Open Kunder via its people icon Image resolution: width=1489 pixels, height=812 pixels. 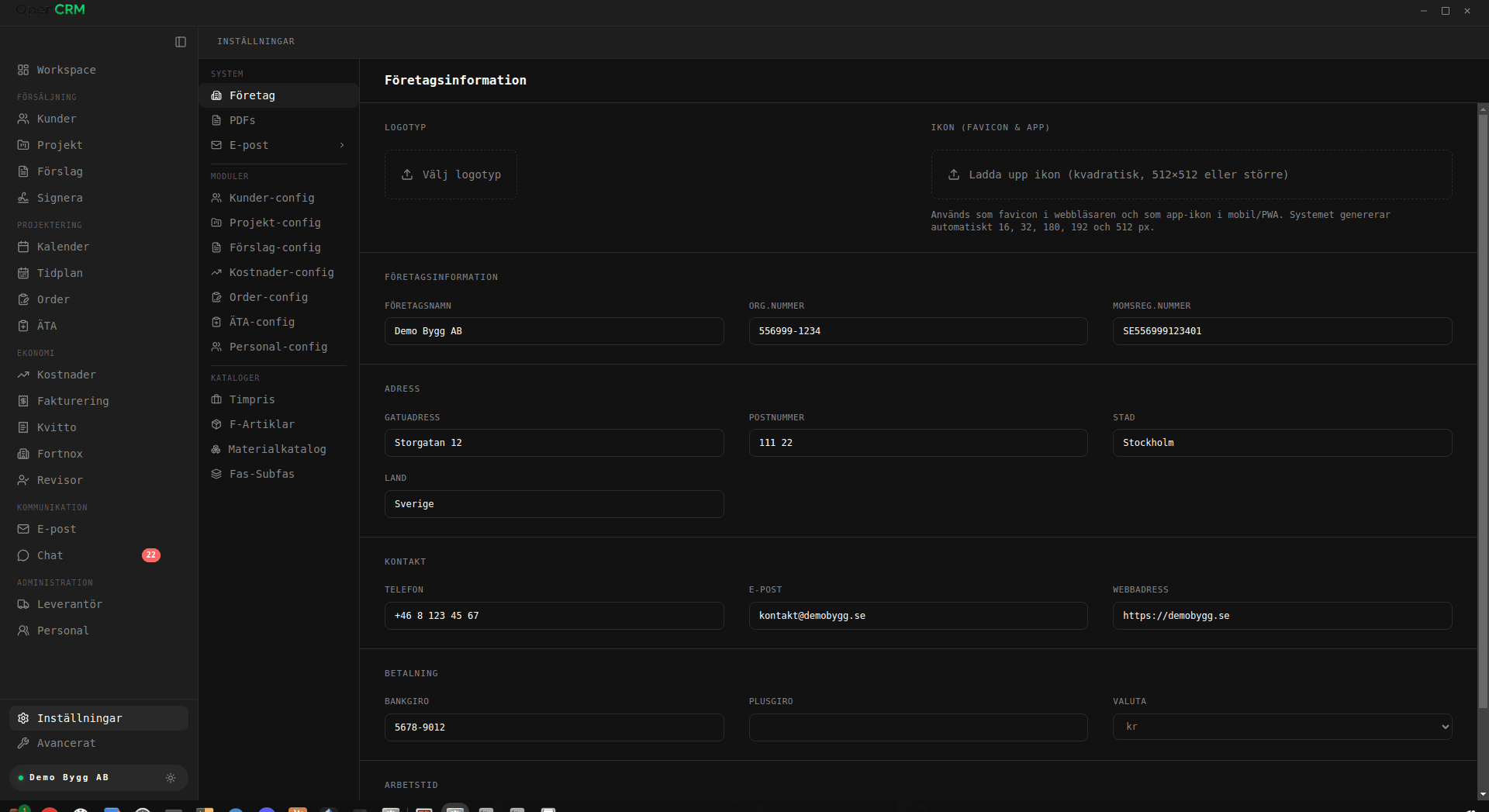(x=23, y=119)
